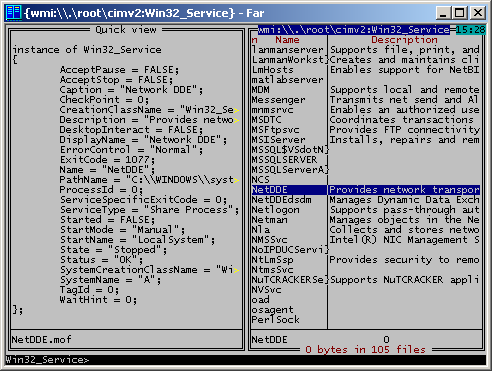
Task: Click the ExitCode = 1077 line
Action: tap(107, 160)
